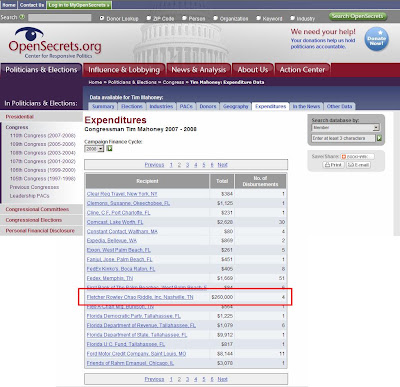This screenshot has width=400, height=387.
Task: Open the Campaign Finance Cycle dropdown
Action: [94, 149]
